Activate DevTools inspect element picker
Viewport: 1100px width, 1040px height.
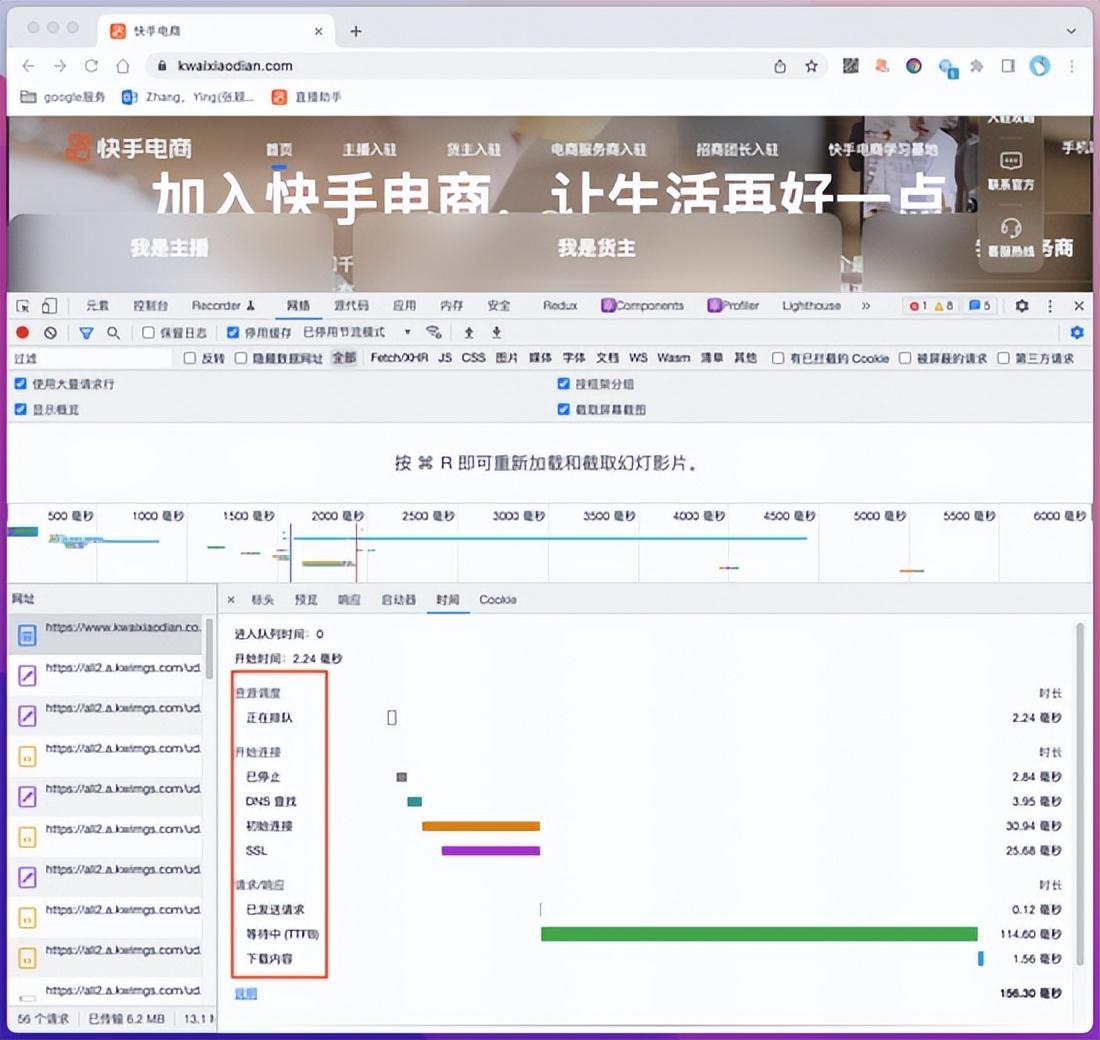[23, 306]
